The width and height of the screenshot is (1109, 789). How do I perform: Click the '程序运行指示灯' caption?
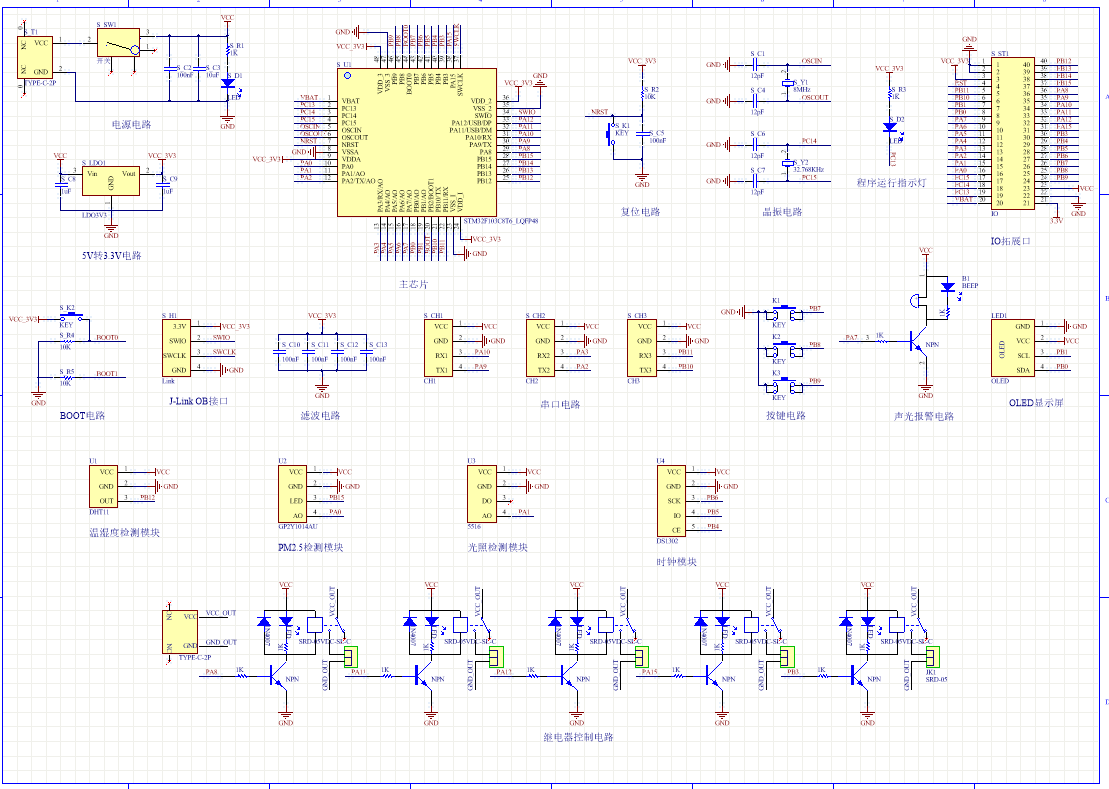click(891, 182)
